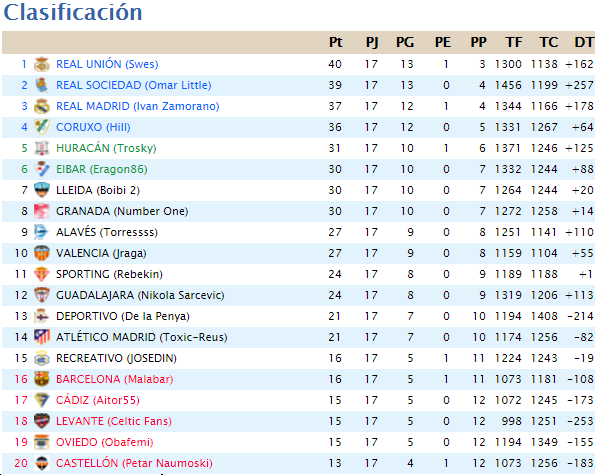The width and height of the screenshot is (595, 475).
Task: Open the CORUXO (Hill) team link
Action: (93, 127)
